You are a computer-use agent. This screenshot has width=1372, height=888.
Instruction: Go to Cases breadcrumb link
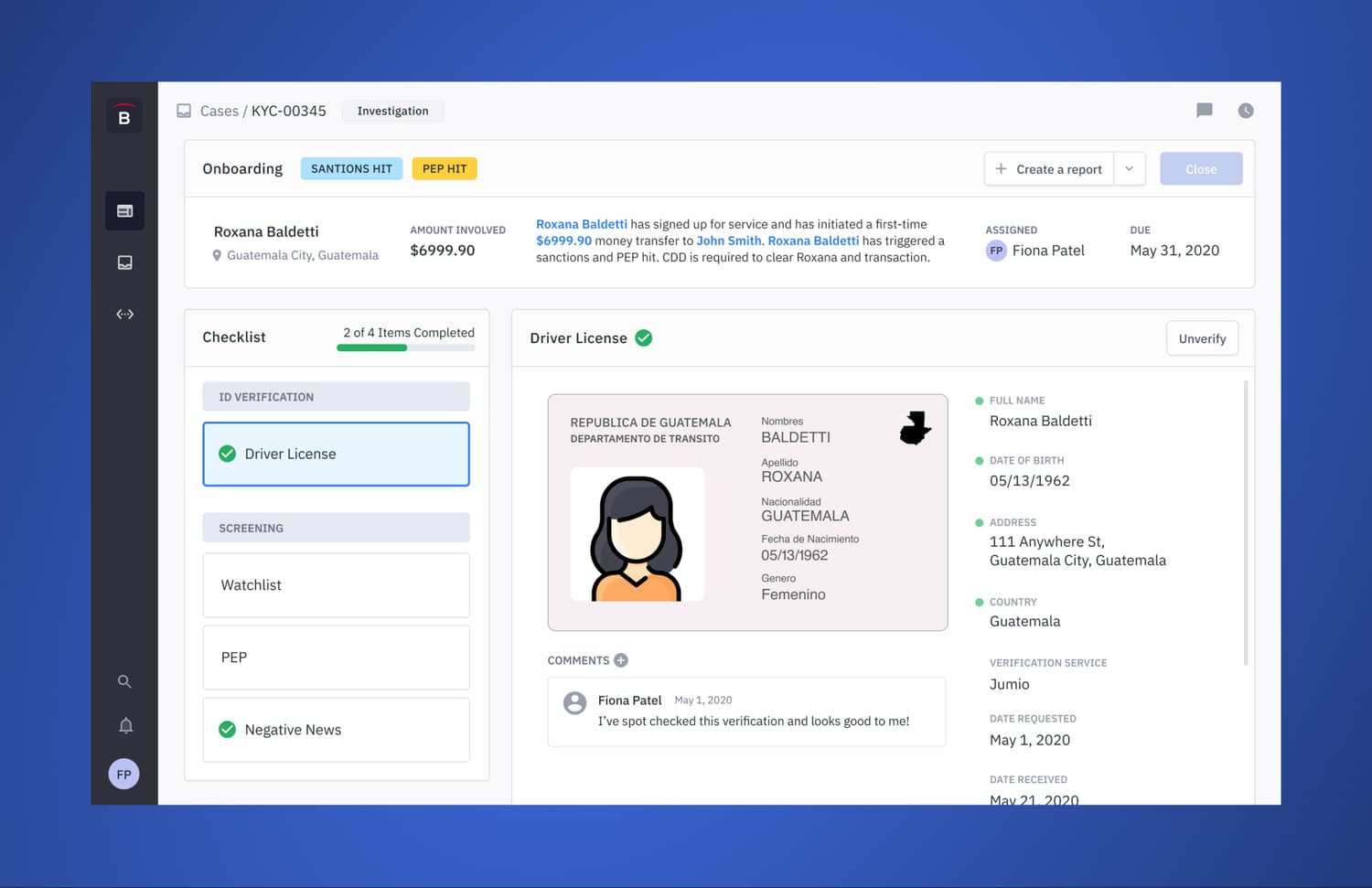[220, 111]
